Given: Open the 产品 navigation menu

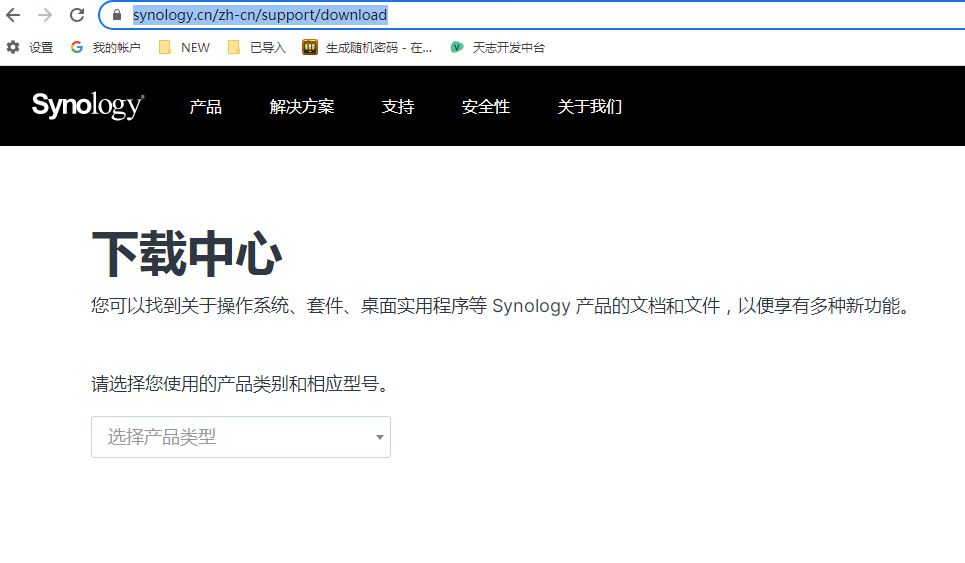Looking at the screenshot, I should [205, 107].
